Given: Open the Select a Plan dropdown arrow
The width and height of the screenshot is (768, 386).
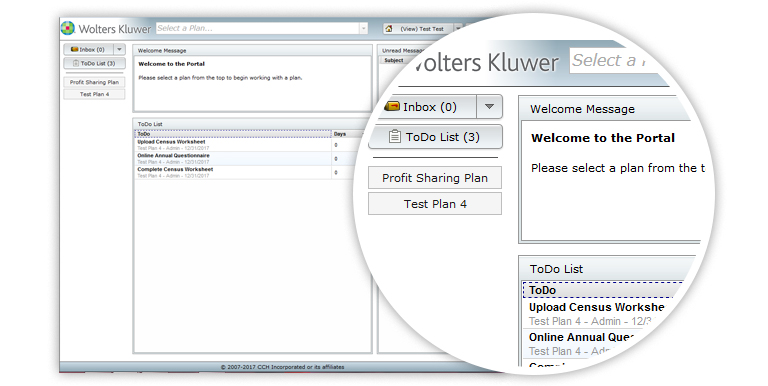Looking at the screenshot, I should pyautogui.click(x=363, y=29).
